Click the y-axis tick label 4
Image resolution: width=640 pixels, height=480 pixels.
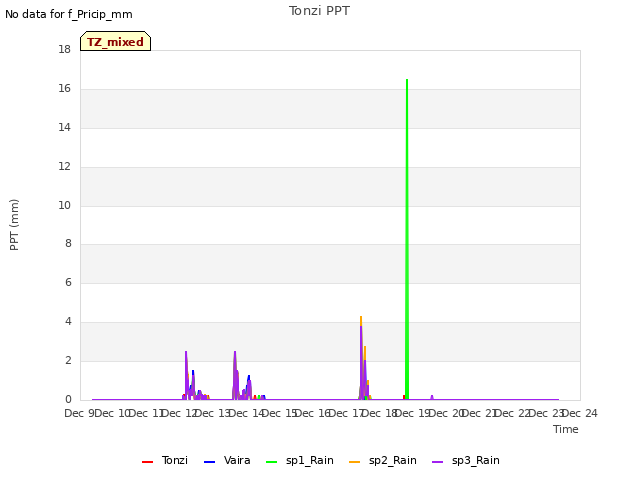[x=68, y=322]
